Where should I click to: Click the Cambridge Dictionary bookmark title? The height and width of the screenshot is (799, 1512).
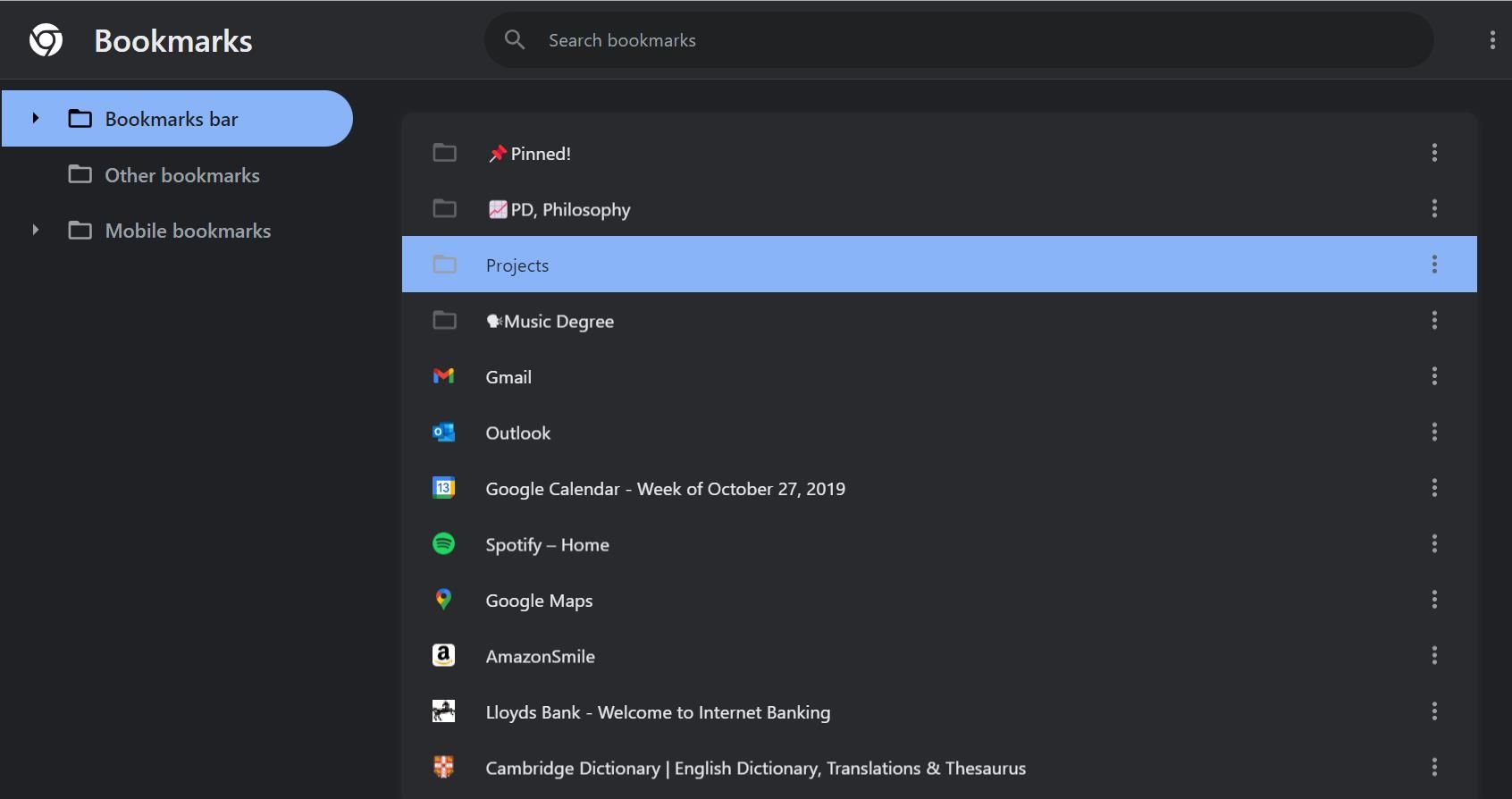[x=755, y=768]
